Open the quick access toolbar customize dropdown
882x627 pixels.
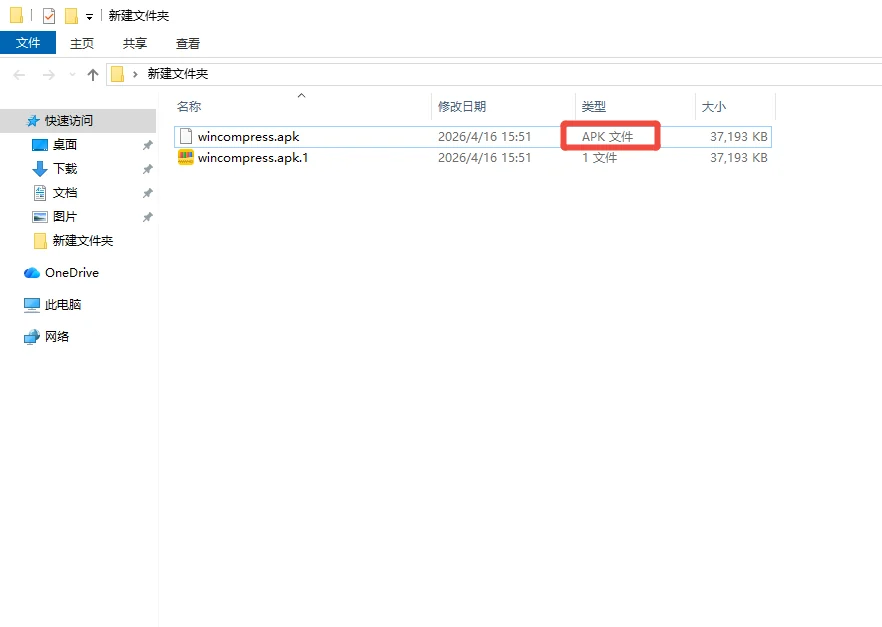tap(89, 17)
